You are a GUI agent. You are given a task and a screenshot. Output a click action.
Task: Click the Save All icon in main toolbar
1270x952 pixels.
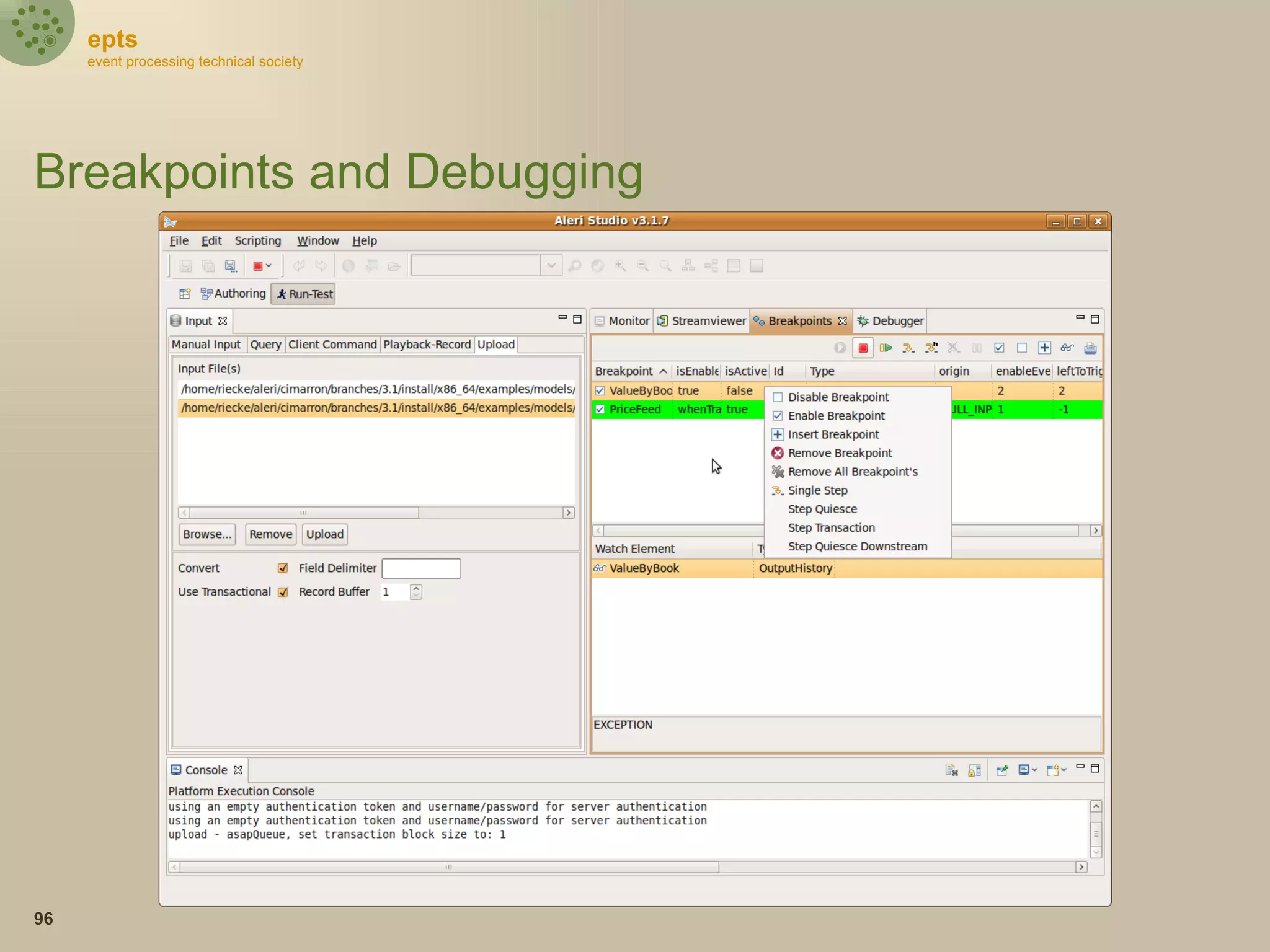[x=208, y=266]
